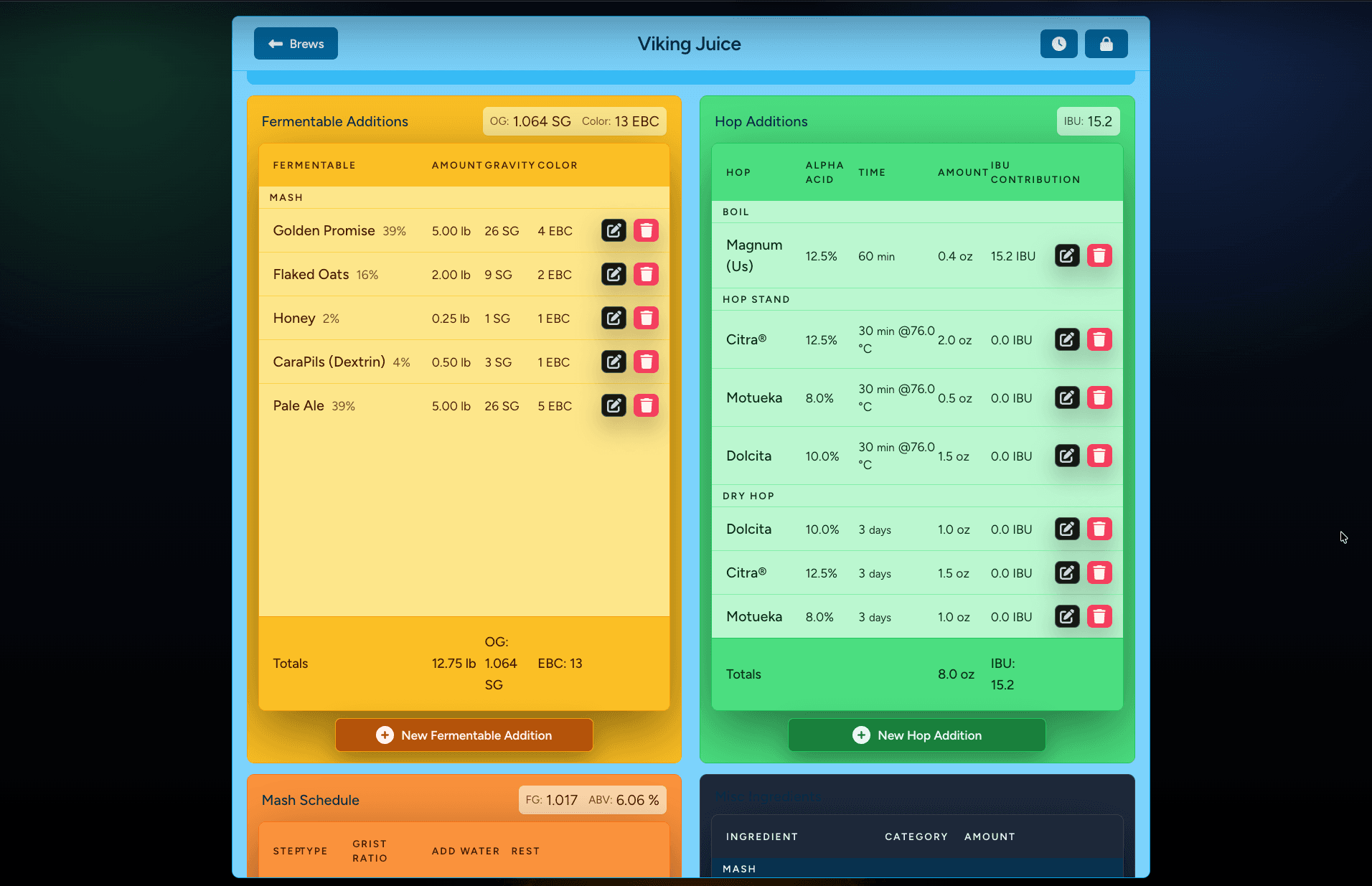Delete the Citra hop stand addition
Screen dimensions: 1372x886
pos(1099,339)
